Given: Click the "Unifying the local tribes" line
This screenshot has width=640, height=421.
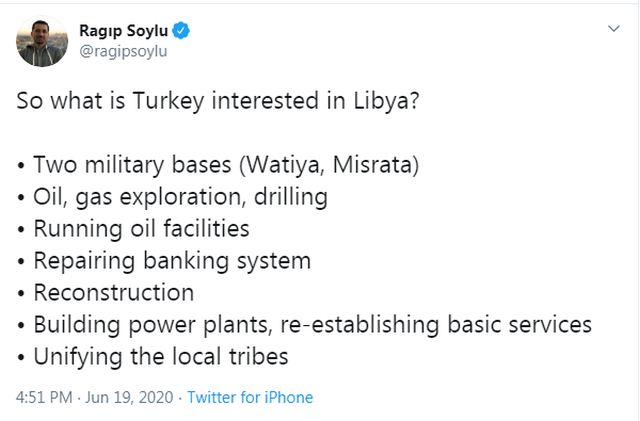Looking at the screenshot, I should [153, 357].
